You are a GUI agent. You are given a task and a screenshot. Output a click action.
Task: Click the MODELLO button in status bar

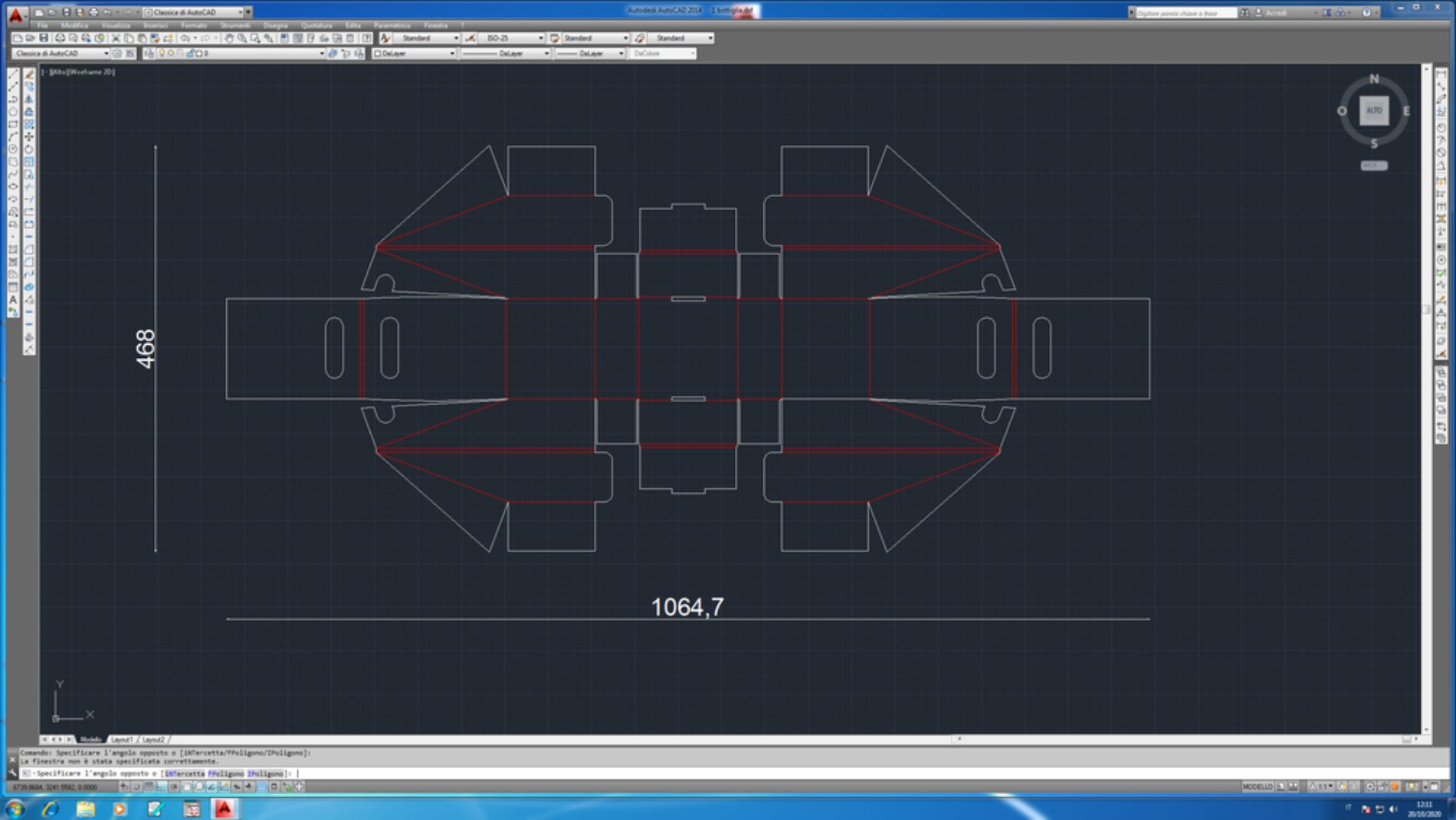[x=1258, y=786]
